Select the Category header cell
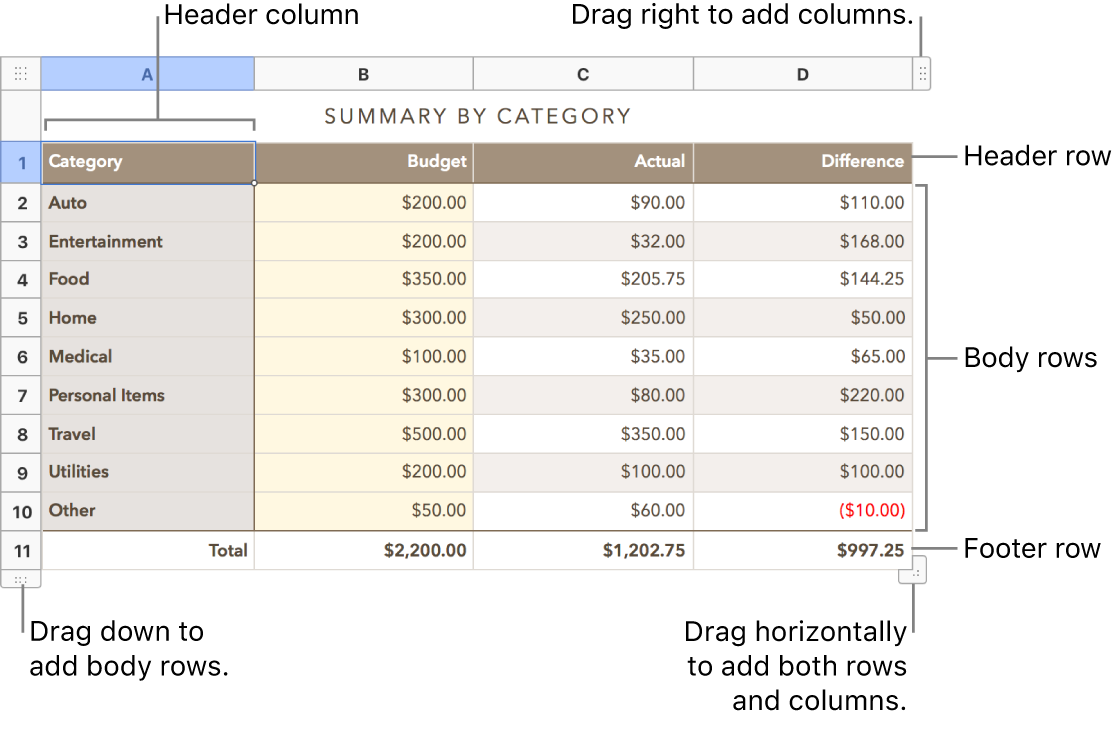1118x730 pixels. coord(148,162)
